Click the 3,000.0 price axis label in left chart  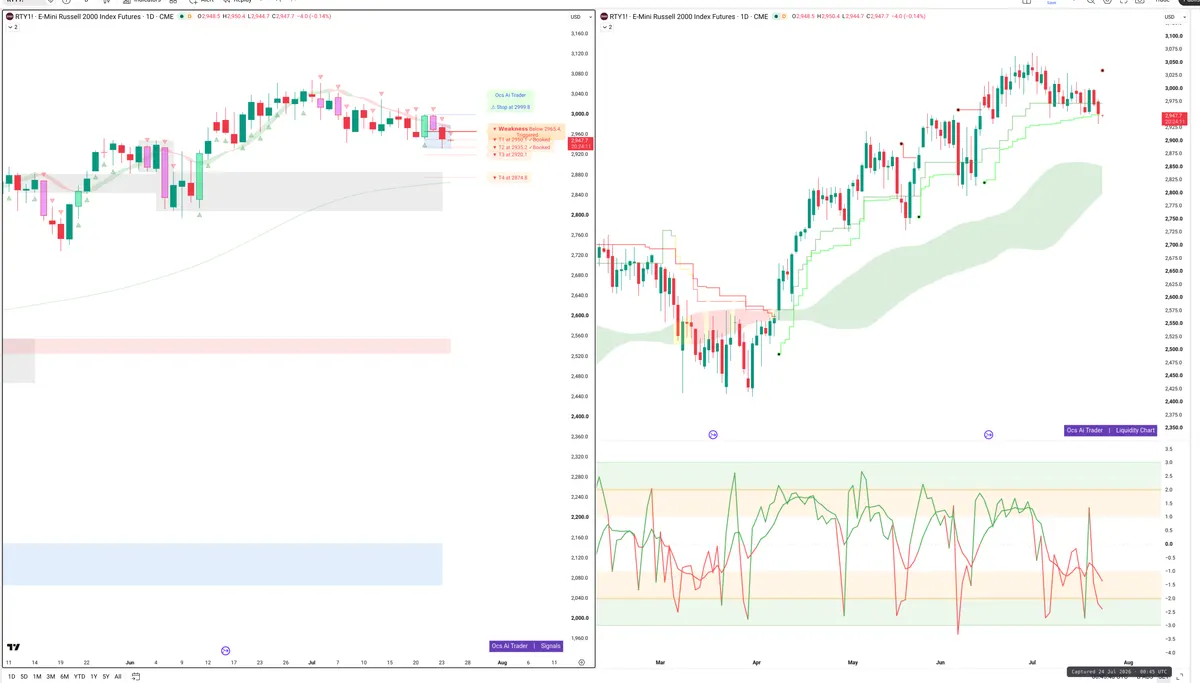(579, 114)
